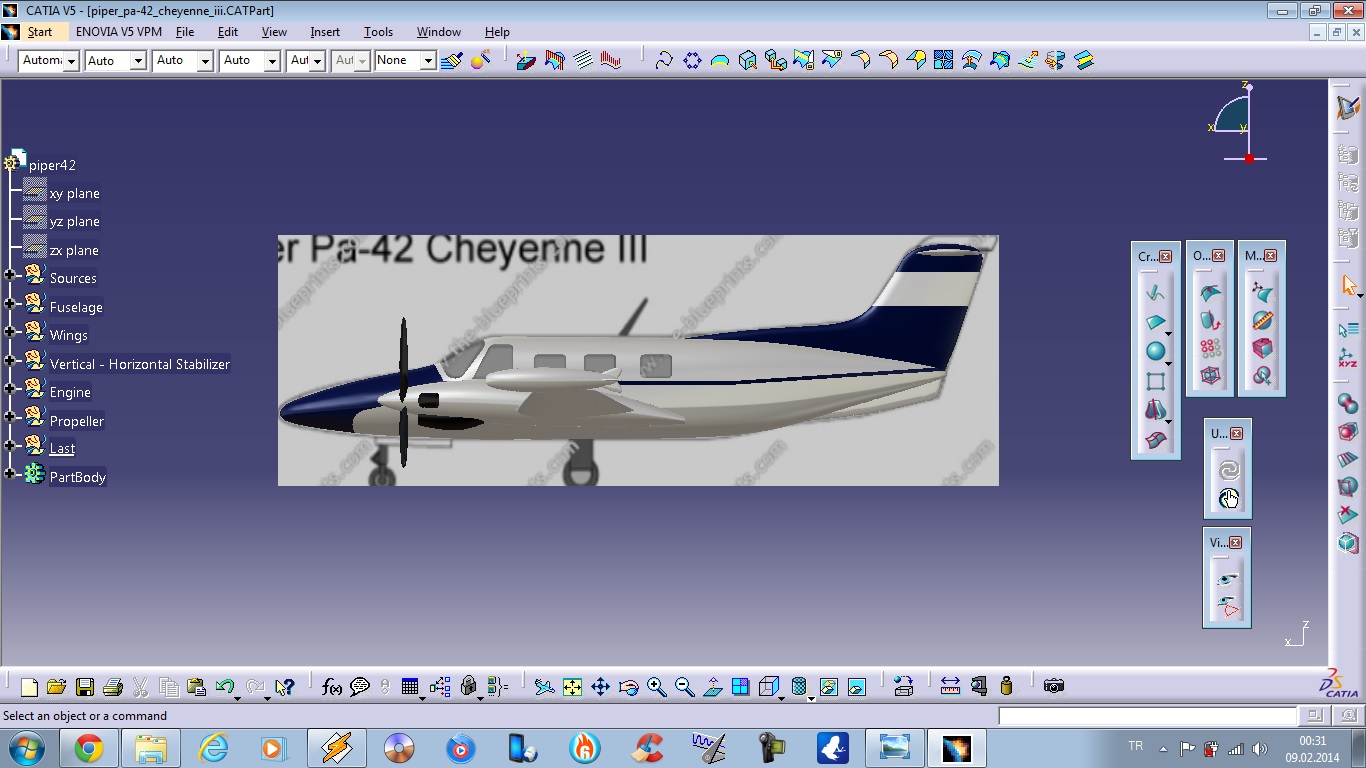This screenshot has height=768, width=1366.
Task: Open the Window menu
Action: (x=439, y=32)
